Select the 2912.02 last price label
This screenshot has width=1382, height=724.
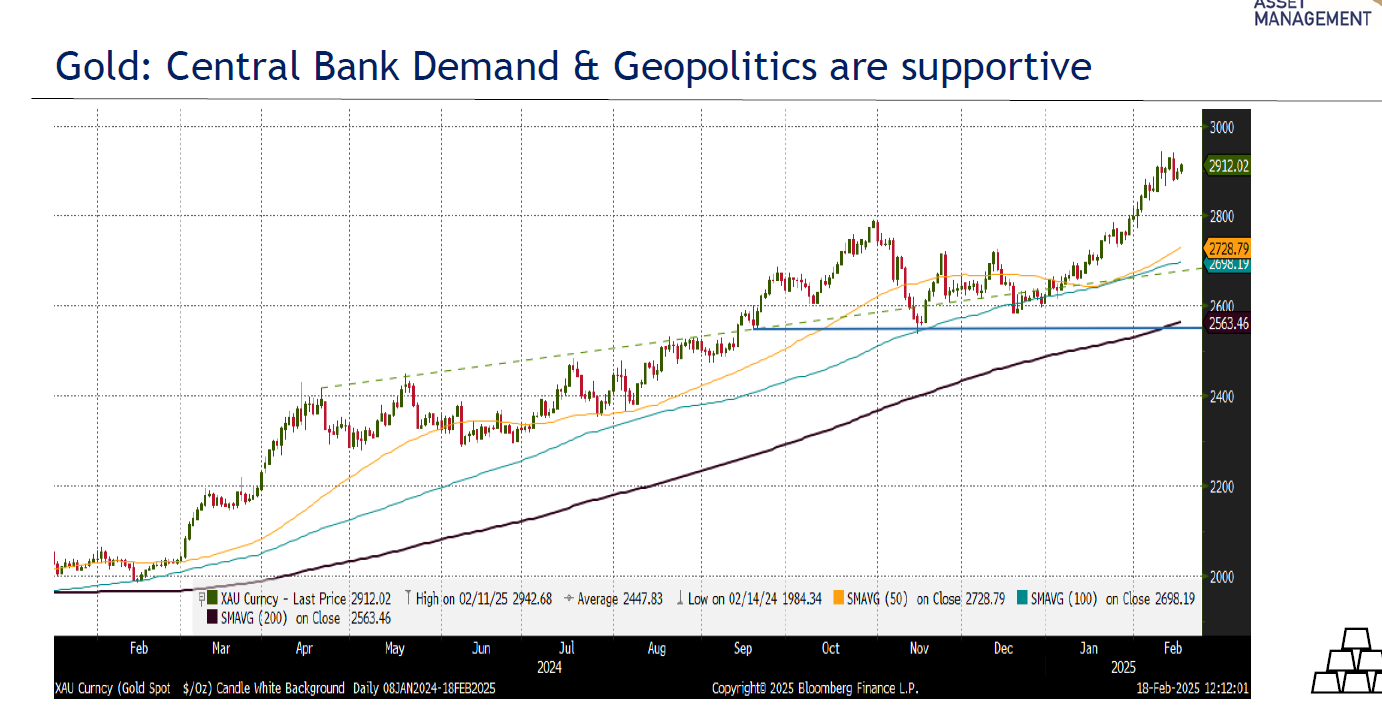(1229, 168)
